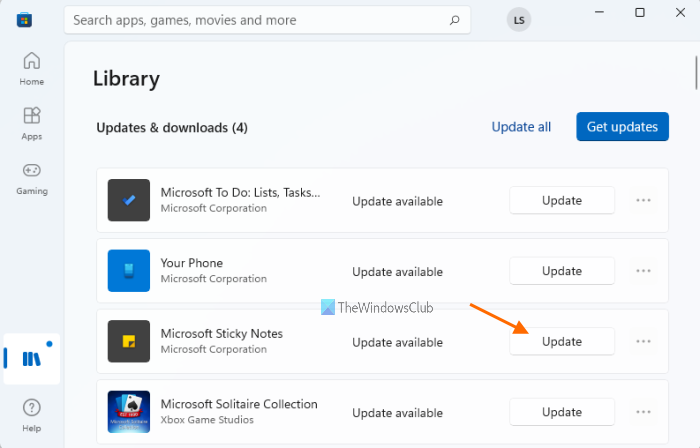Click the Get updates button
This screenshot has width=700, height=448.
point(622,127)
